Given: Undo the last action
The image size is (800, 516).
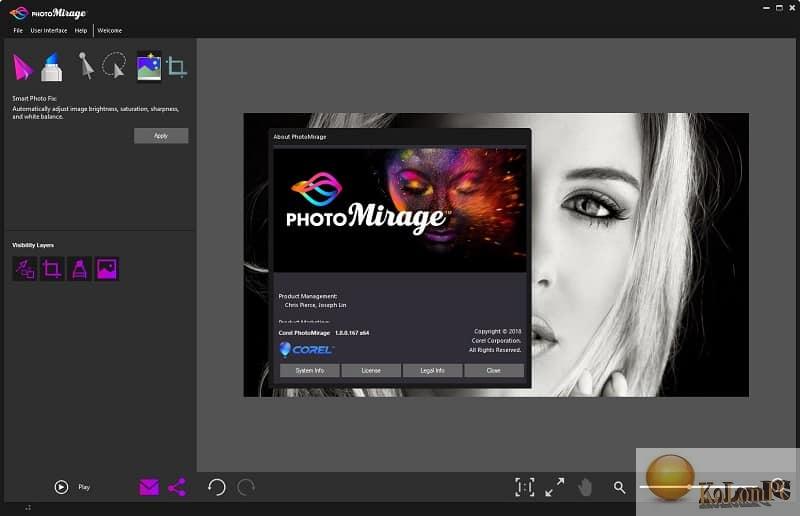Looking at the screenshot, I should 216,487.
